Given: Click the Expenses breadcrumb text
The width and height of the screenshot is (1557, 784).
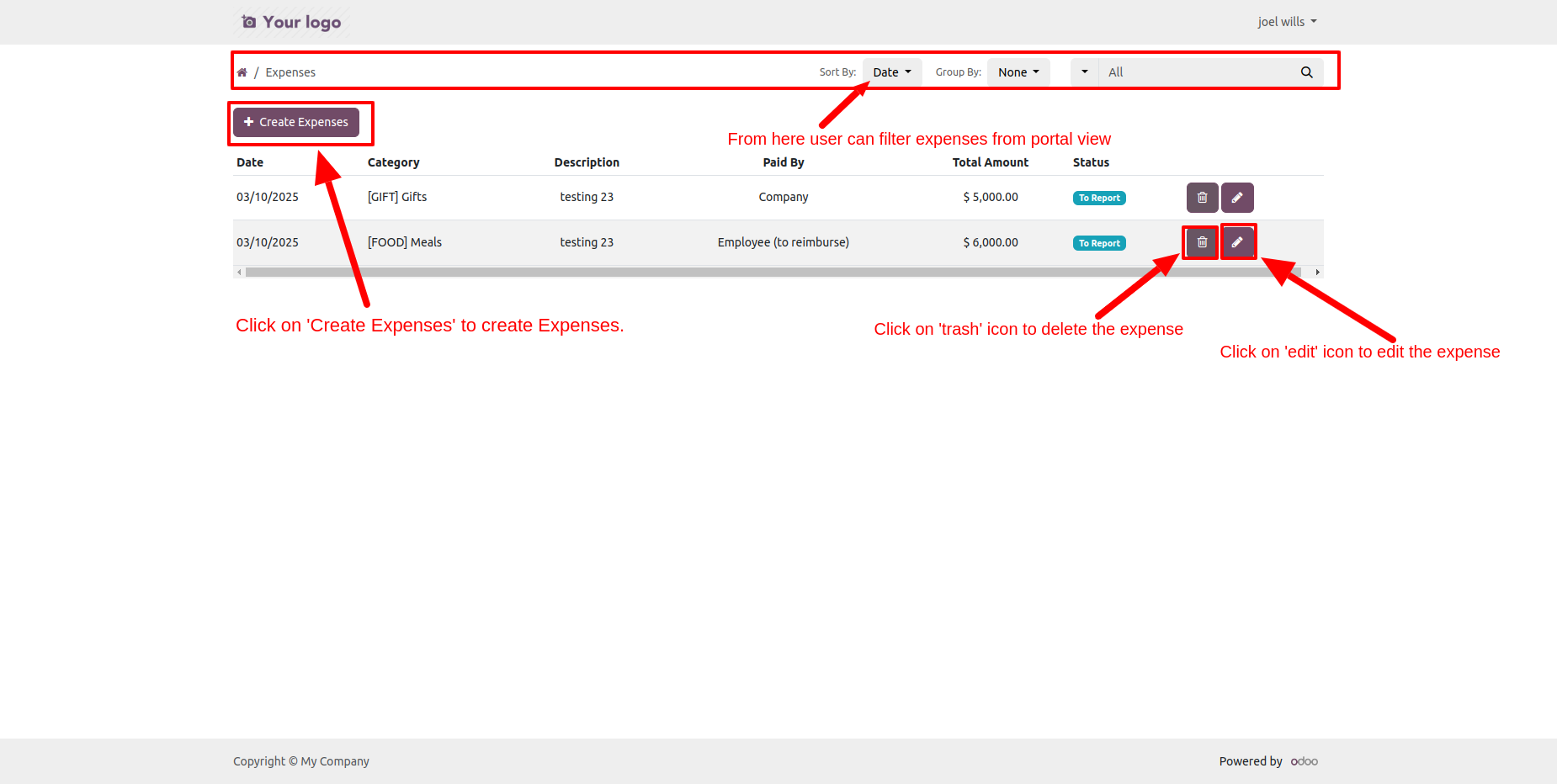Looking at the screenshot, I should [290, 72].
